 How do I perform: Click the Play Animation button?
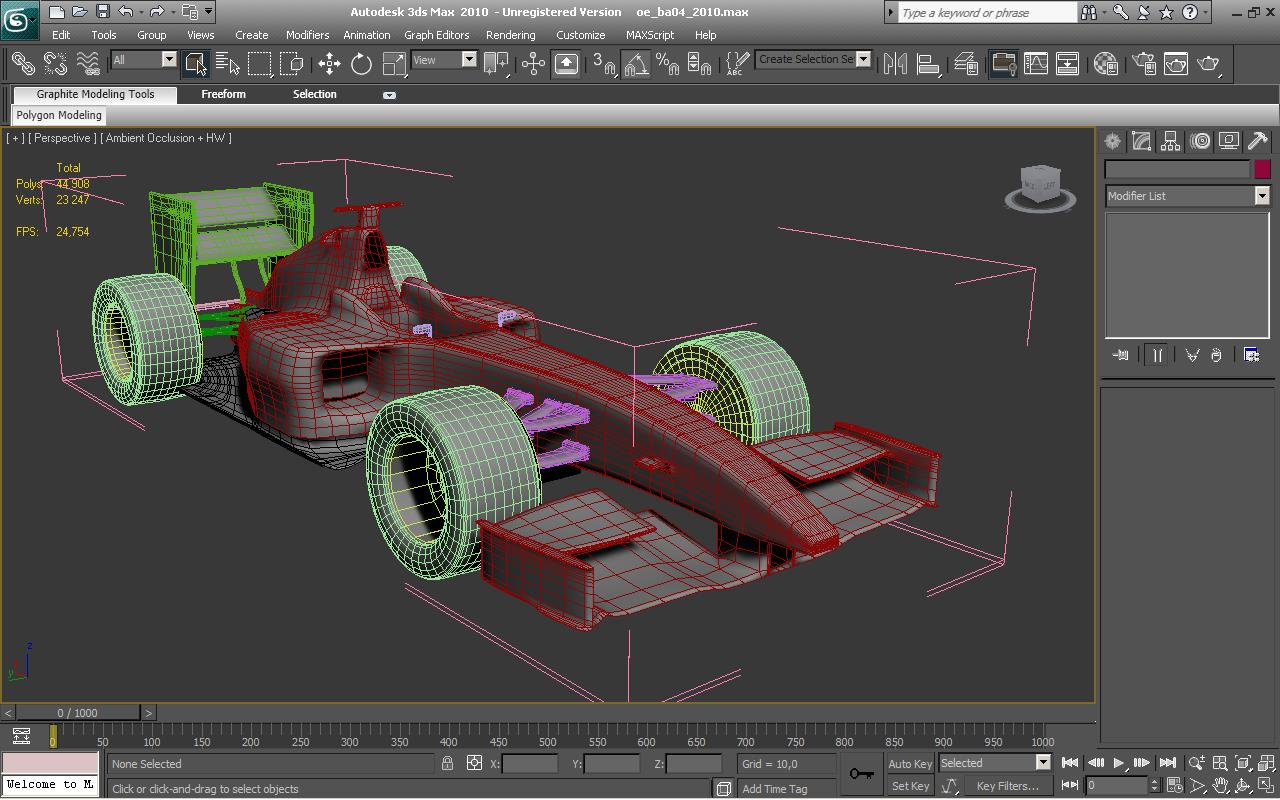[x=1119, y=763]
